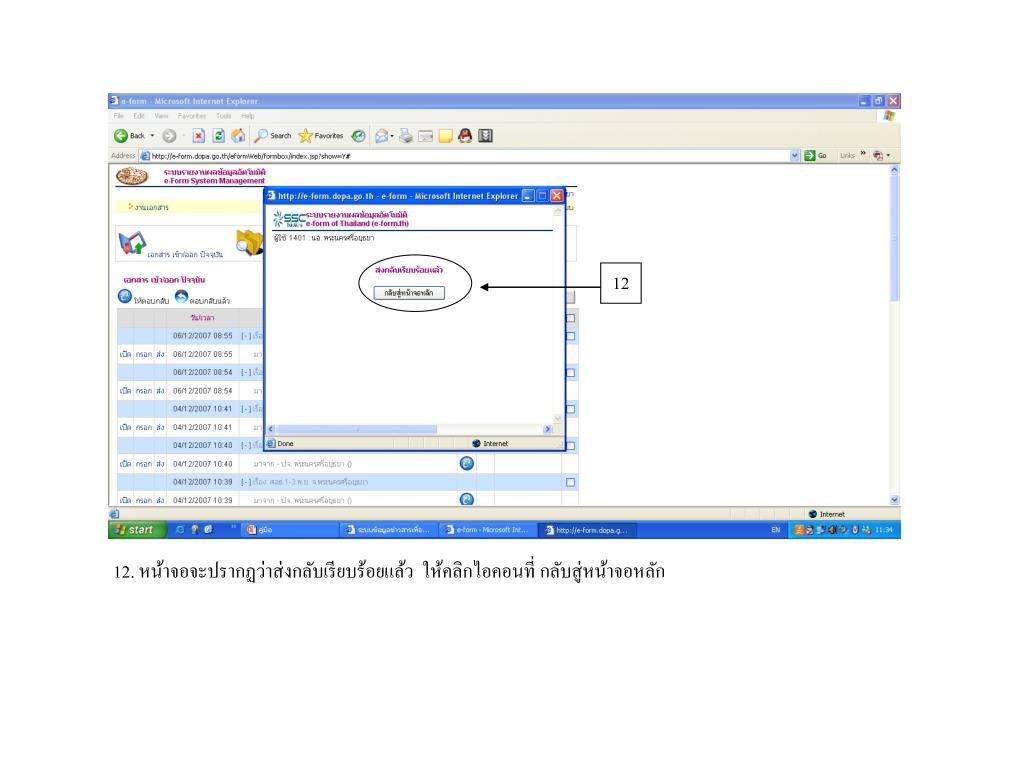Click the PDF converter icon beside Links
Viewport: 1024px width, 768px height.
click(878, 155)
